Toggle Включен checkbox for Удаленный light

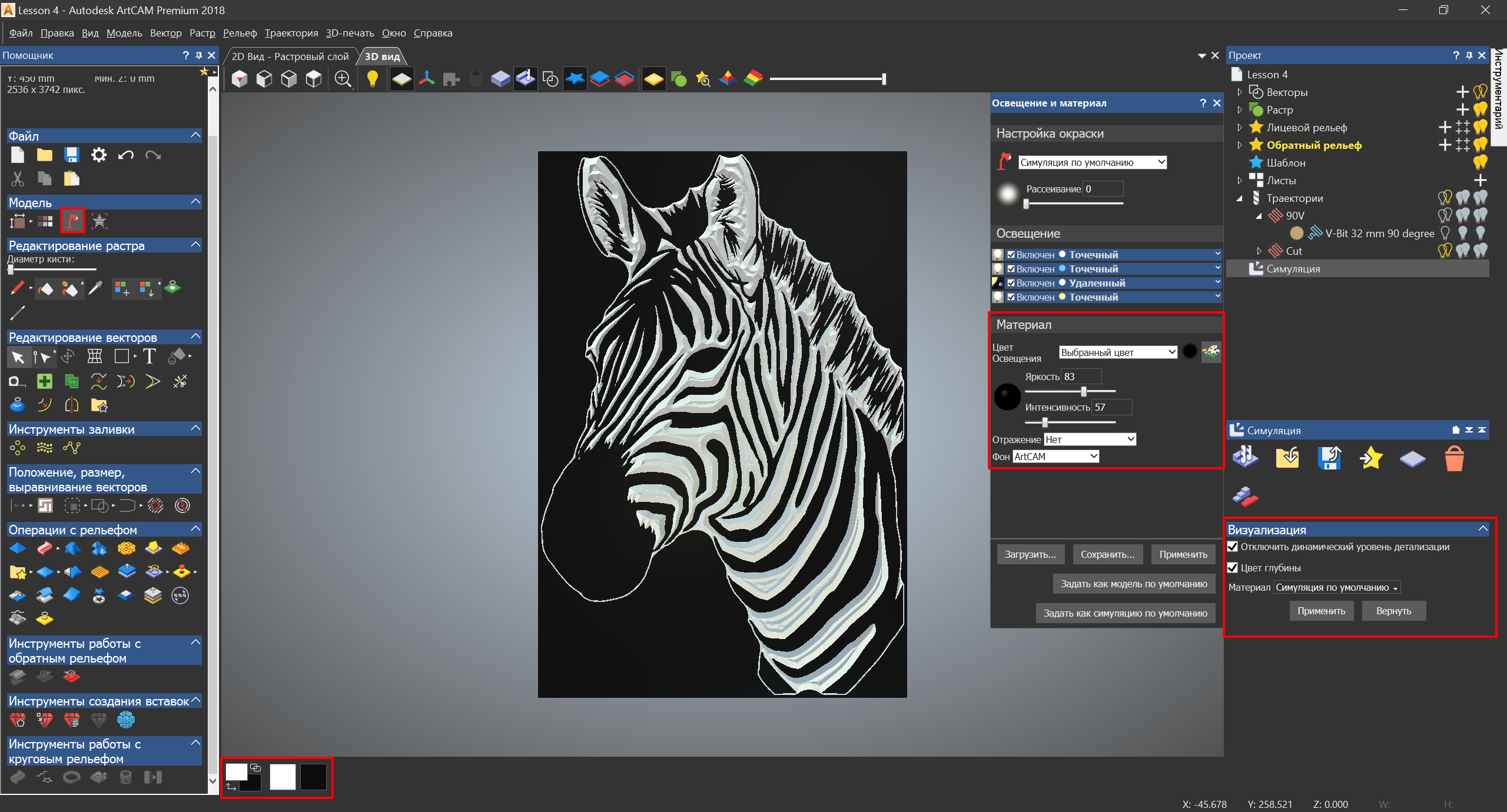click(x=1011, y=283)
